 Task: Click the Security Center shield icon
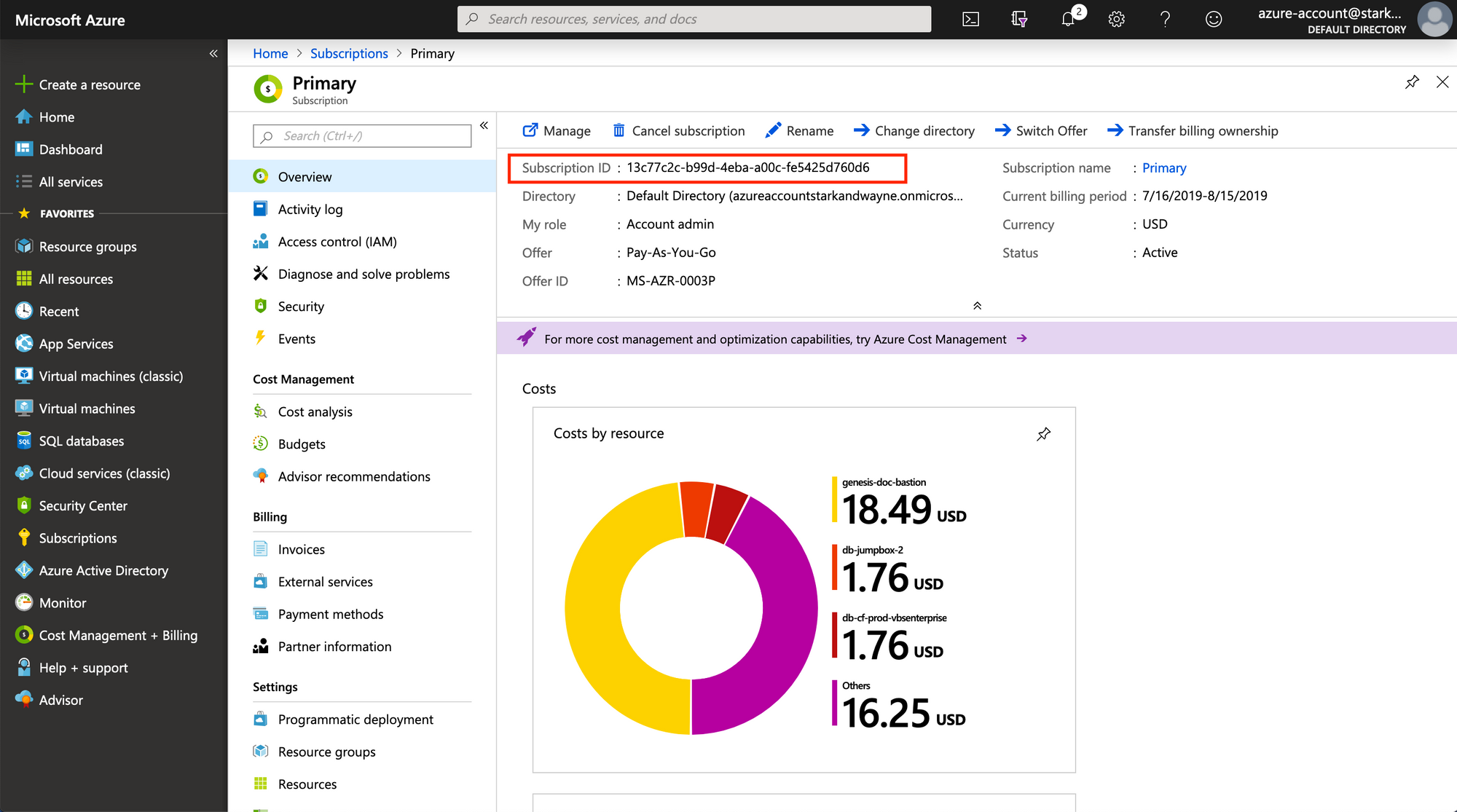pyautogui.click(x=24, y=505)
